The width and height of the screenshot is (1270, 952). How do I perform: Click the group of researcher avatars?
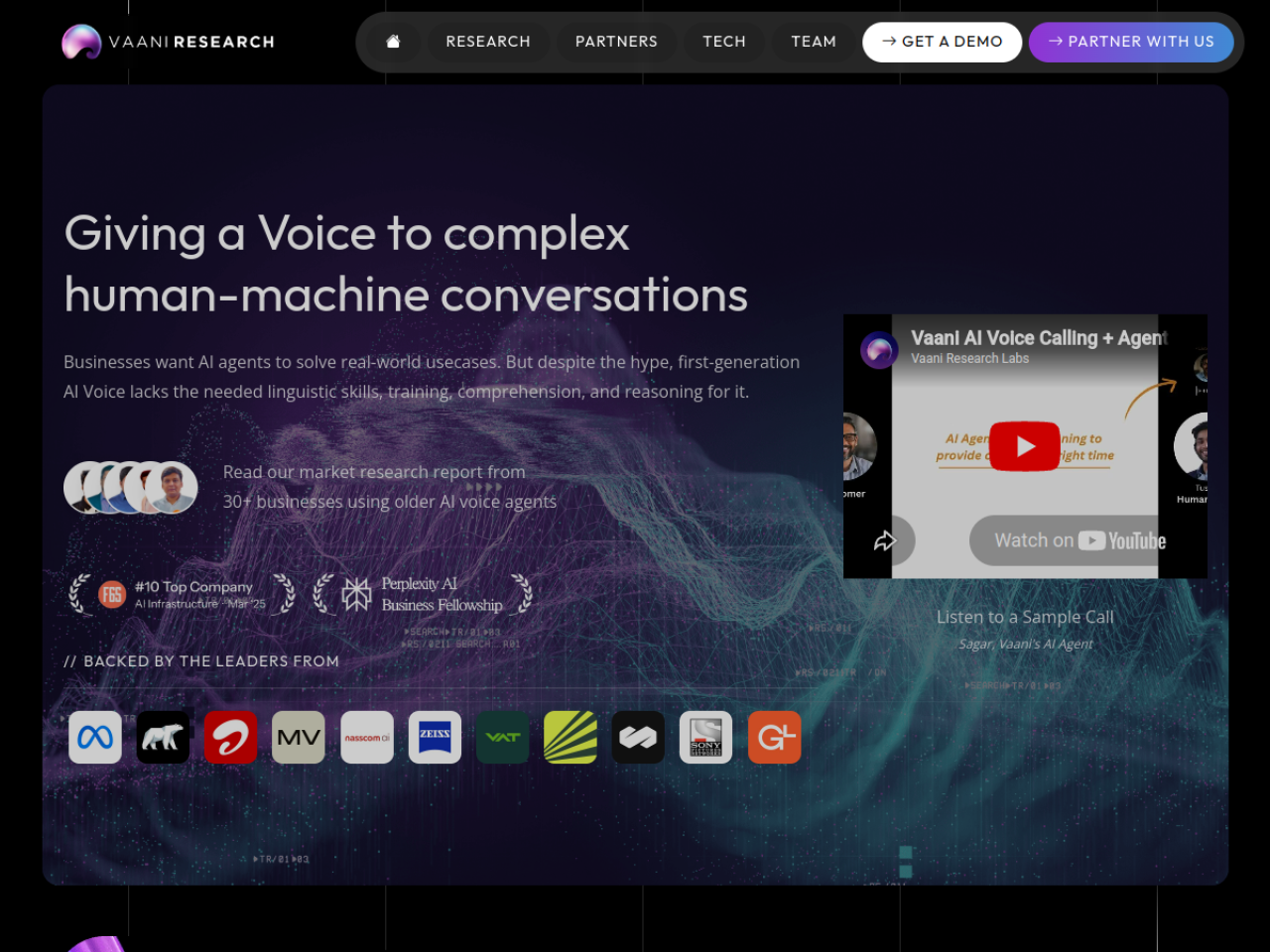click(x=131, y=487)
